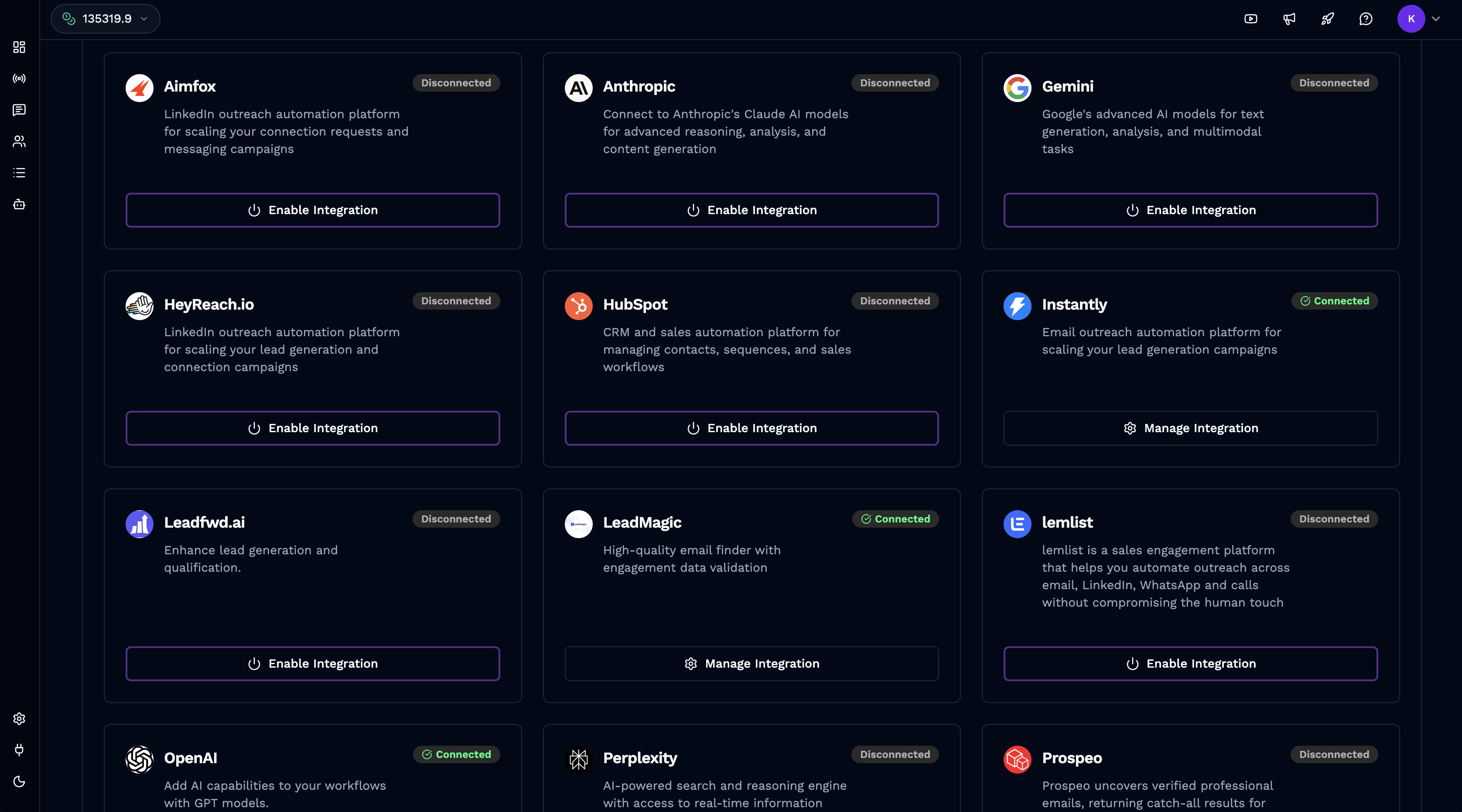
Task: Select the plug integrations icon in sidebar
Action: coord(19,750)
